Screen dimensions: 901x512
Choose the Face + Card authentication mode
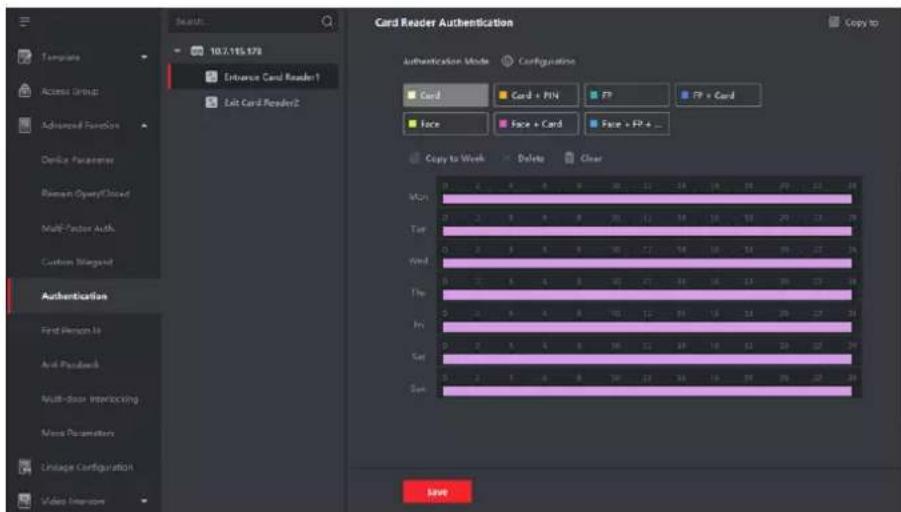coord(536,124)
